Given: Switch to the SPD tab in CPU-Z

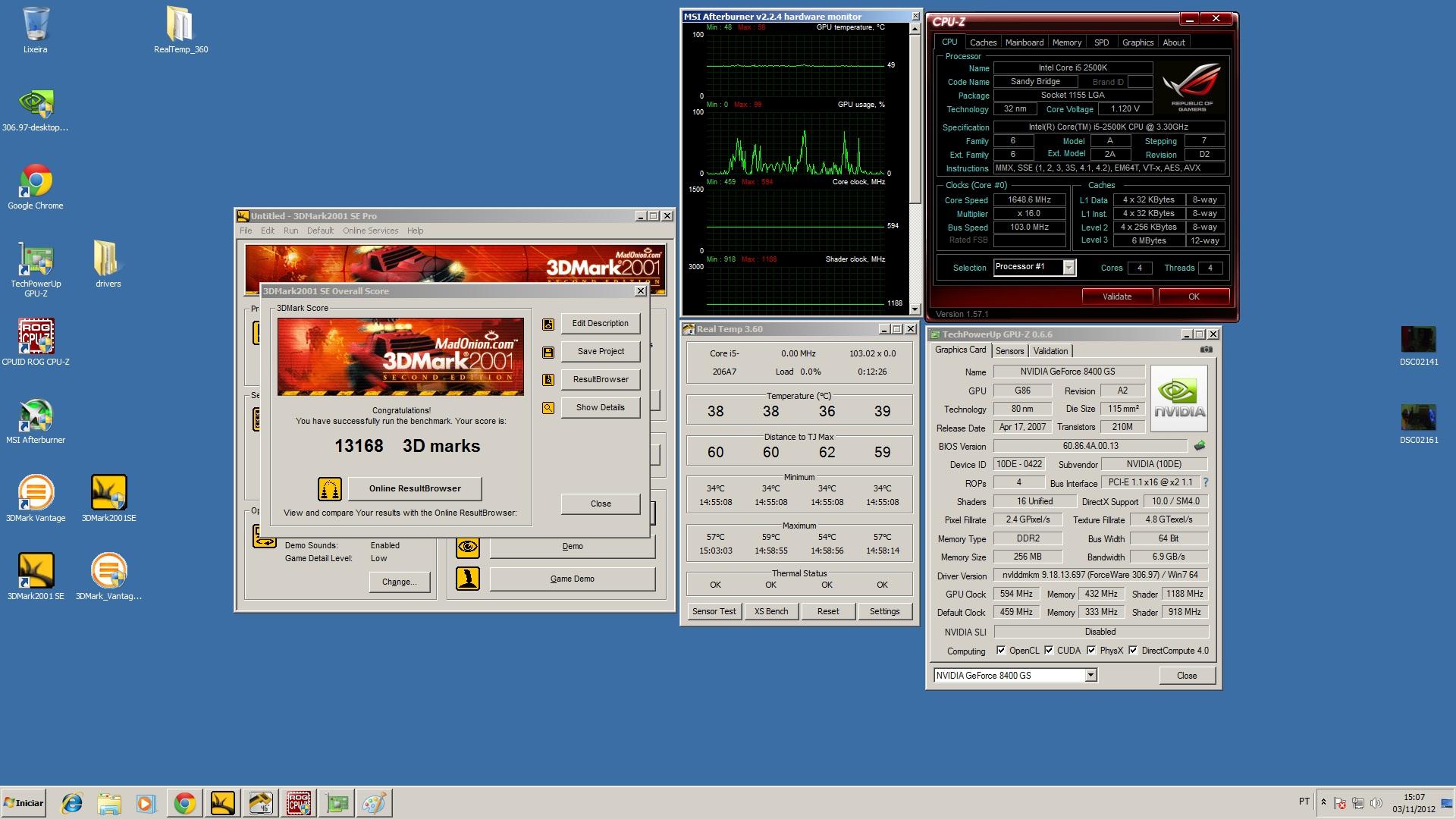Looking at the screenshot, I should pyautogui.click(x=1101, y=42).
